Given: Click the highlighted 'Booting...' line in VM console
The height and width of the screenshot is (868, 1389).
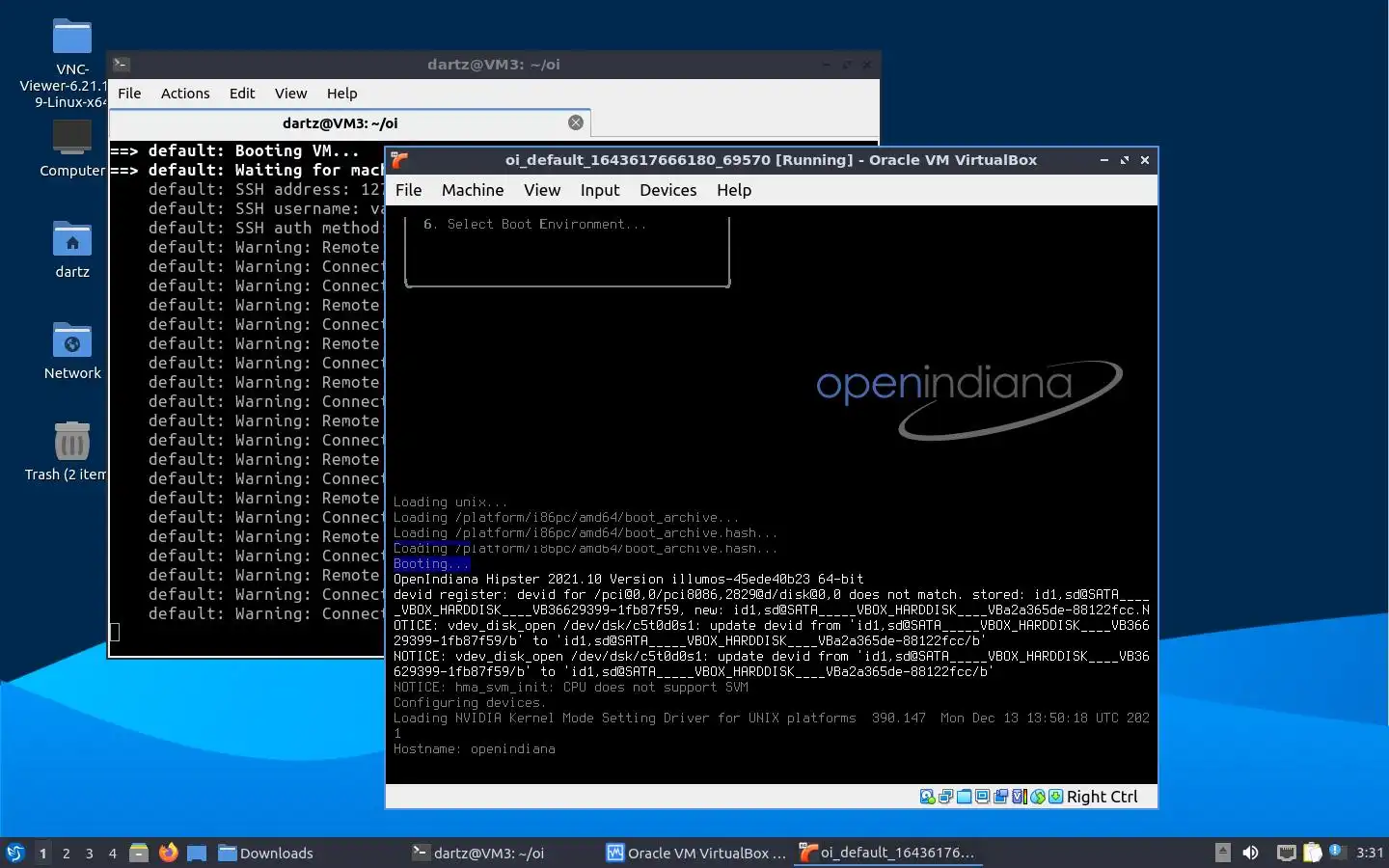Looking at the screenshot, I should tap(431, 563).
